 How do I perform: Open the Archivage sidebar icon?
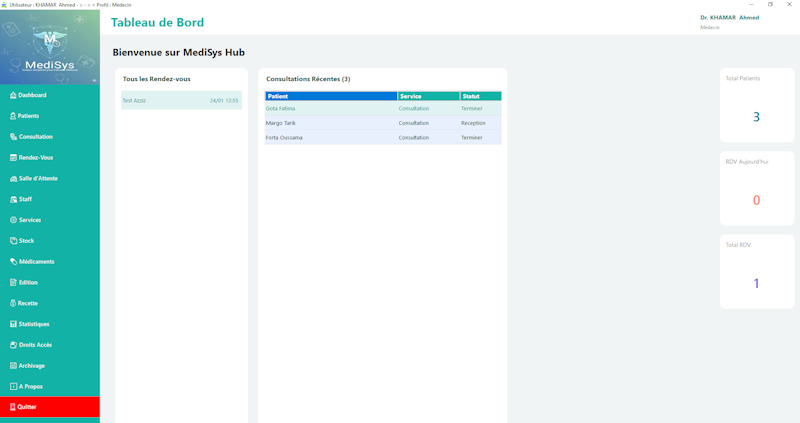[13, 366]
